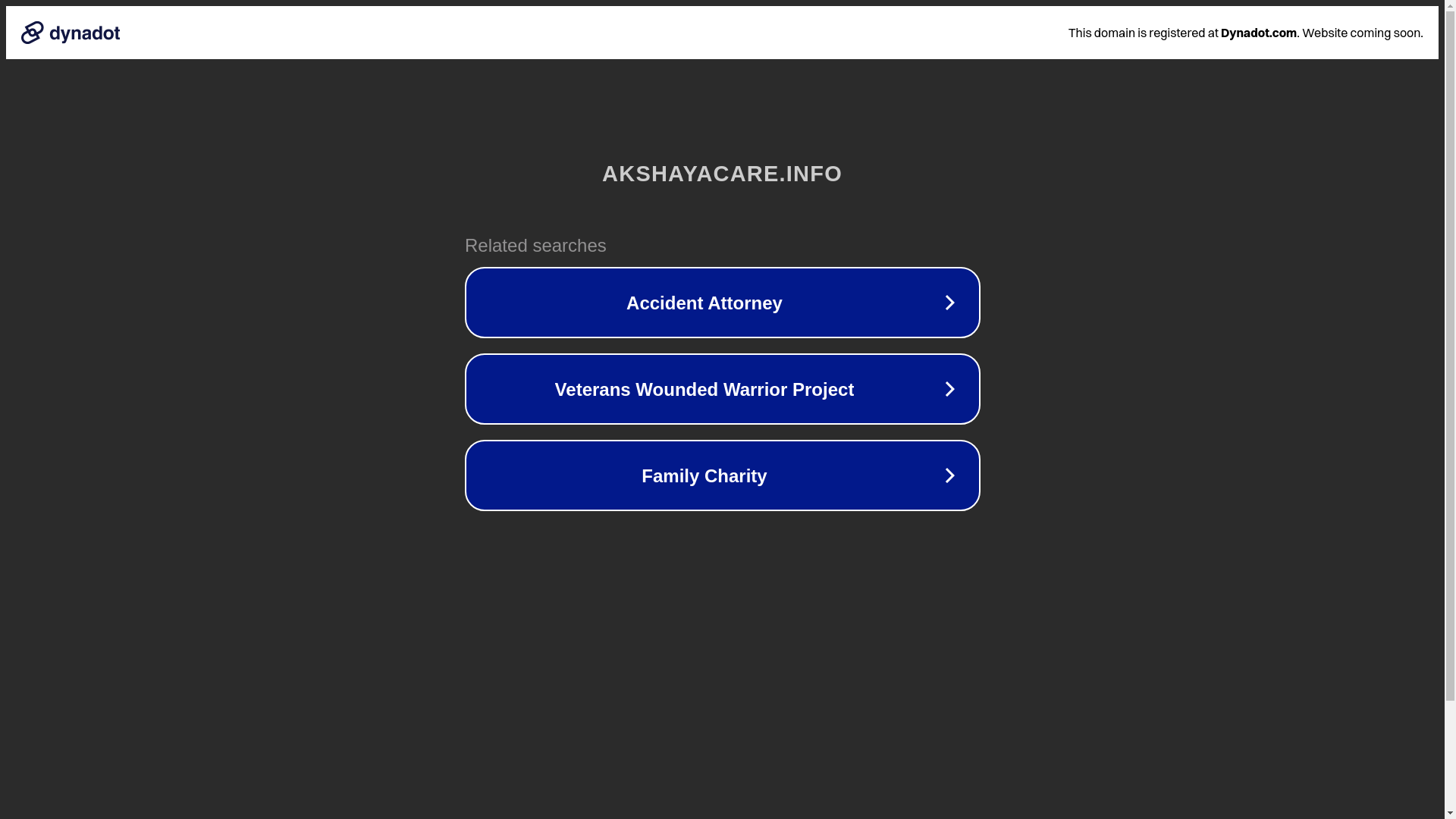Open the Veterans Wounded Warrior Project result
Screen dimensions: 1456x819
[x=722, y=389]
